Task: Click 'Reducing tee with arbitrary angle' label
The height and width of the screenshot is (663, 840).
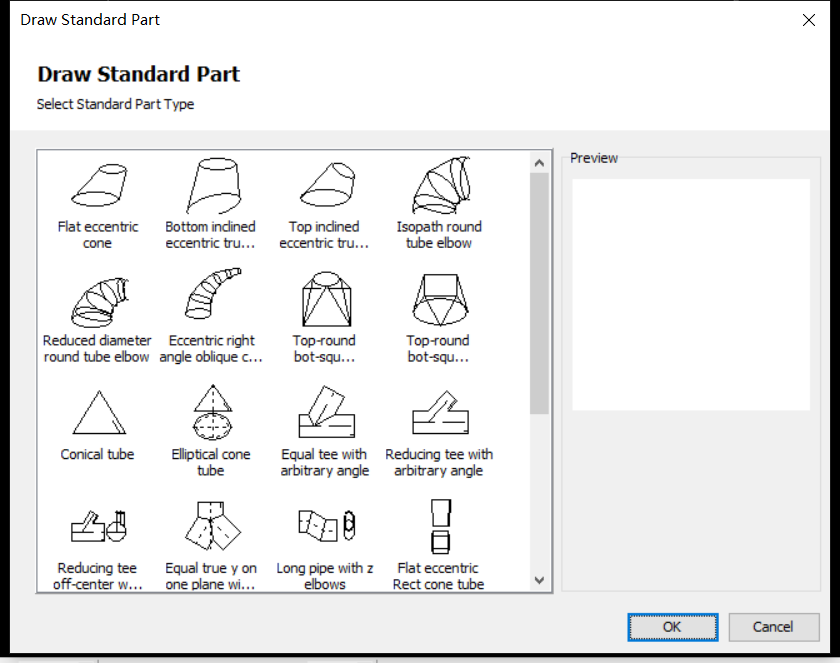Action: 439,462
